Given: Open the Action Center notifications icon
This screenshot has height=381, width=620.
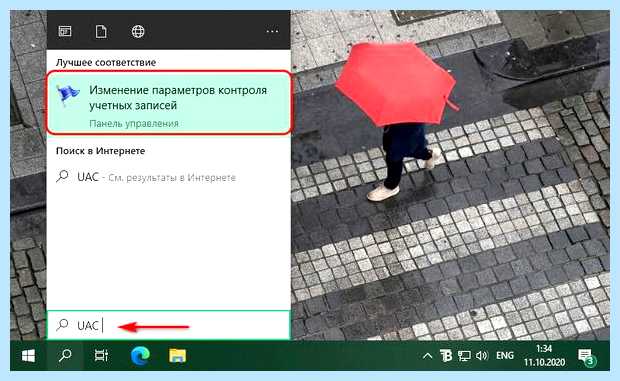Looking at the screenshot, I should (587, 357).
